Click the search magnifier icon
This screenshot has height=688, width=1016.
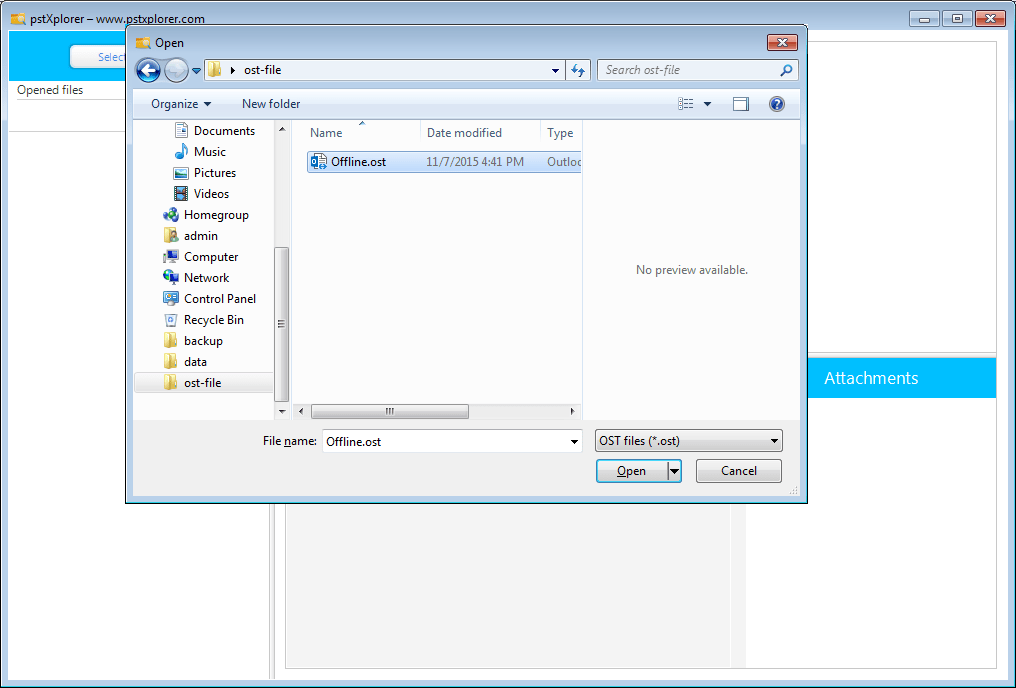[x=786, y=70]
